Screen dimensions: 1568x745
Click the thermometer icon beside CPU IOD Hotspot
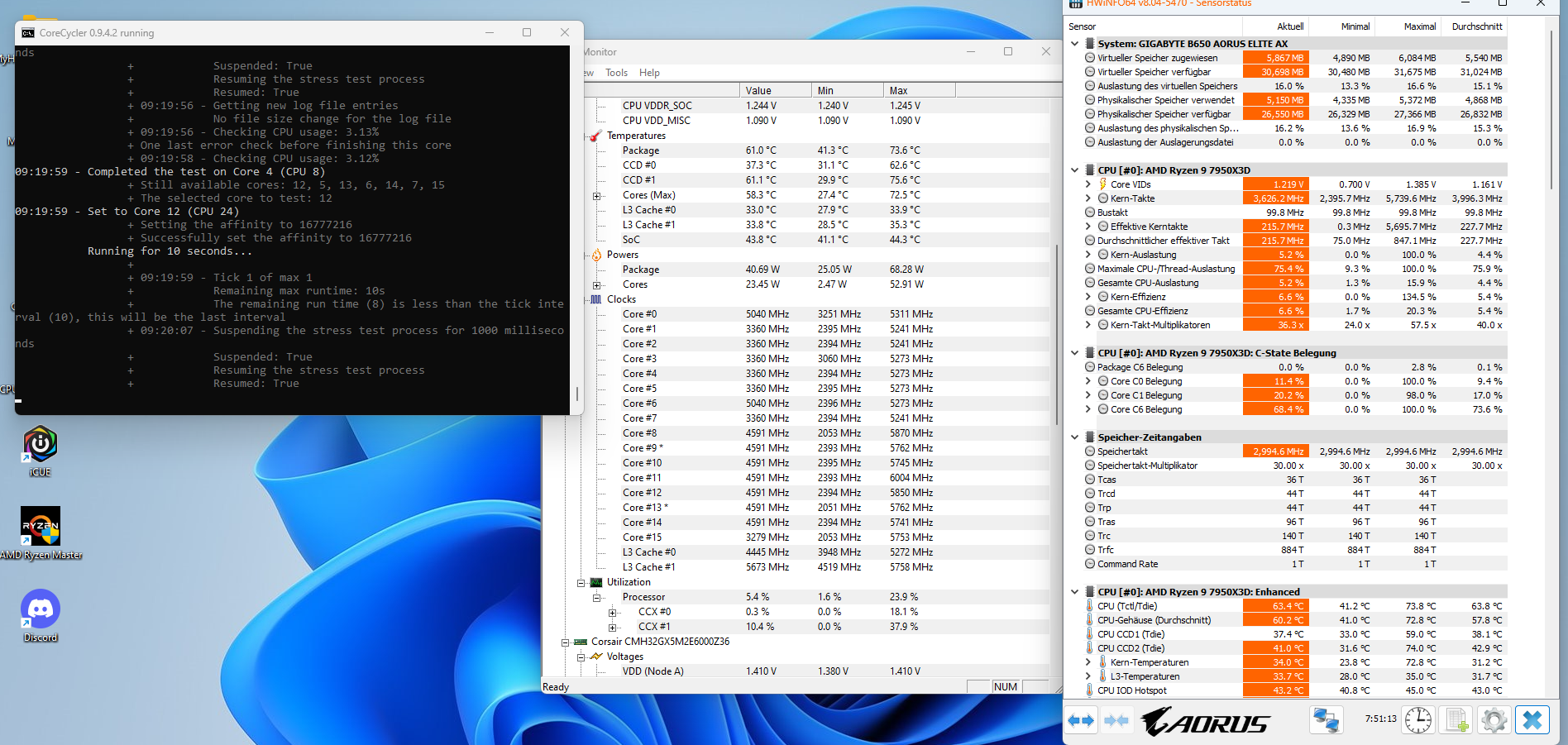(1090, 690)
